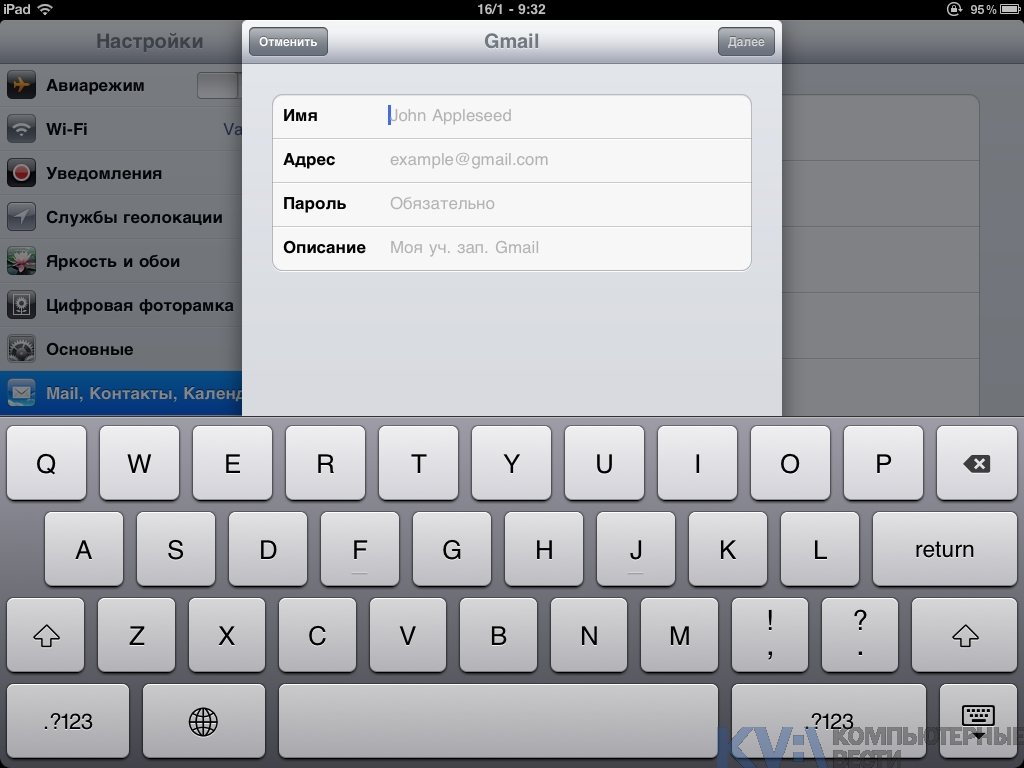Viewport: 1024px width, 768px height.
Task: Tap the D key
Action: point(268,549)
